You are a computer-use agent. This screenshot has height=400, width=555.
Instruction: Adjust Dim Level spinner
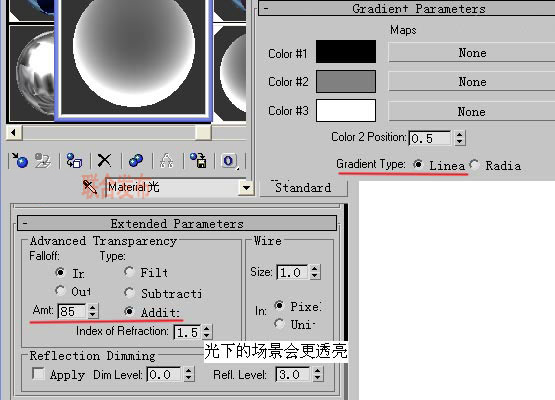[189, 374]
